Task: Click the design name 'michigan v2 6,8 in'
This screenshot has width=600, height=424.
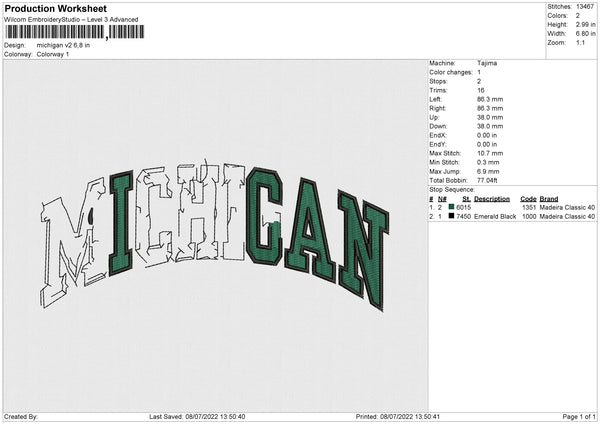Action: pos(63,45)
